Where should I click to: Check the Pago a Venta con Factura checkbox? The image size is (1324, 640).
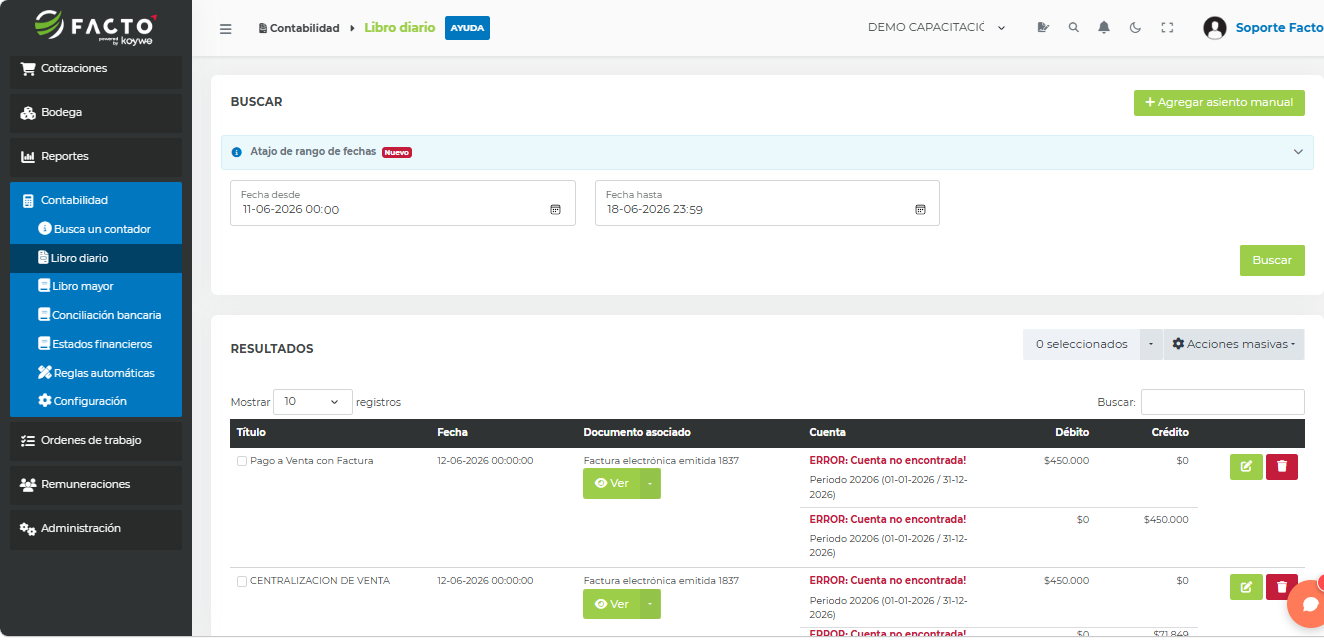(x=242, y=461)
